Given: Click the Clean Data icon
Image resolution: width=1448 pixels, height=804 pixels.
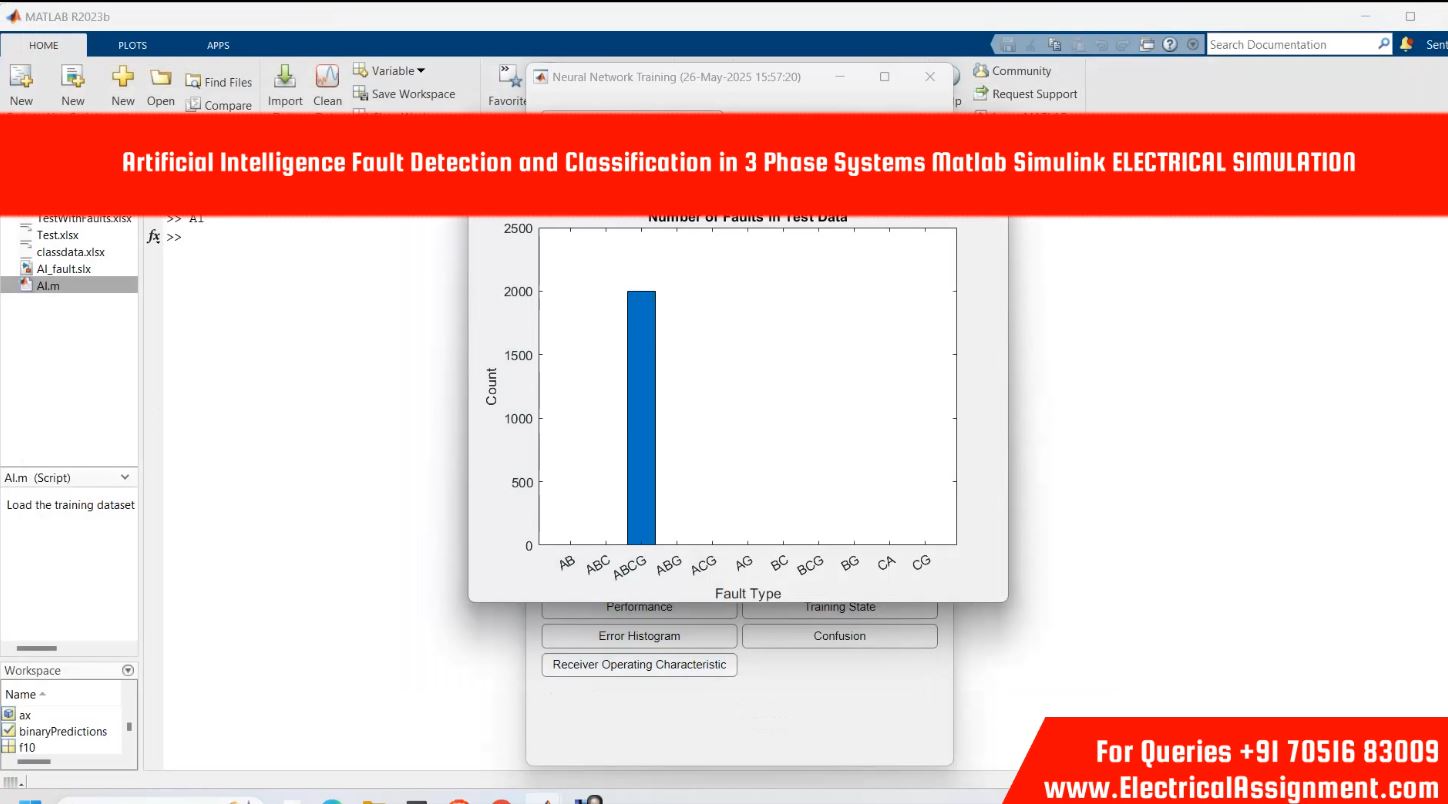Looking at the screenshot, I should [x=327, y=77].
